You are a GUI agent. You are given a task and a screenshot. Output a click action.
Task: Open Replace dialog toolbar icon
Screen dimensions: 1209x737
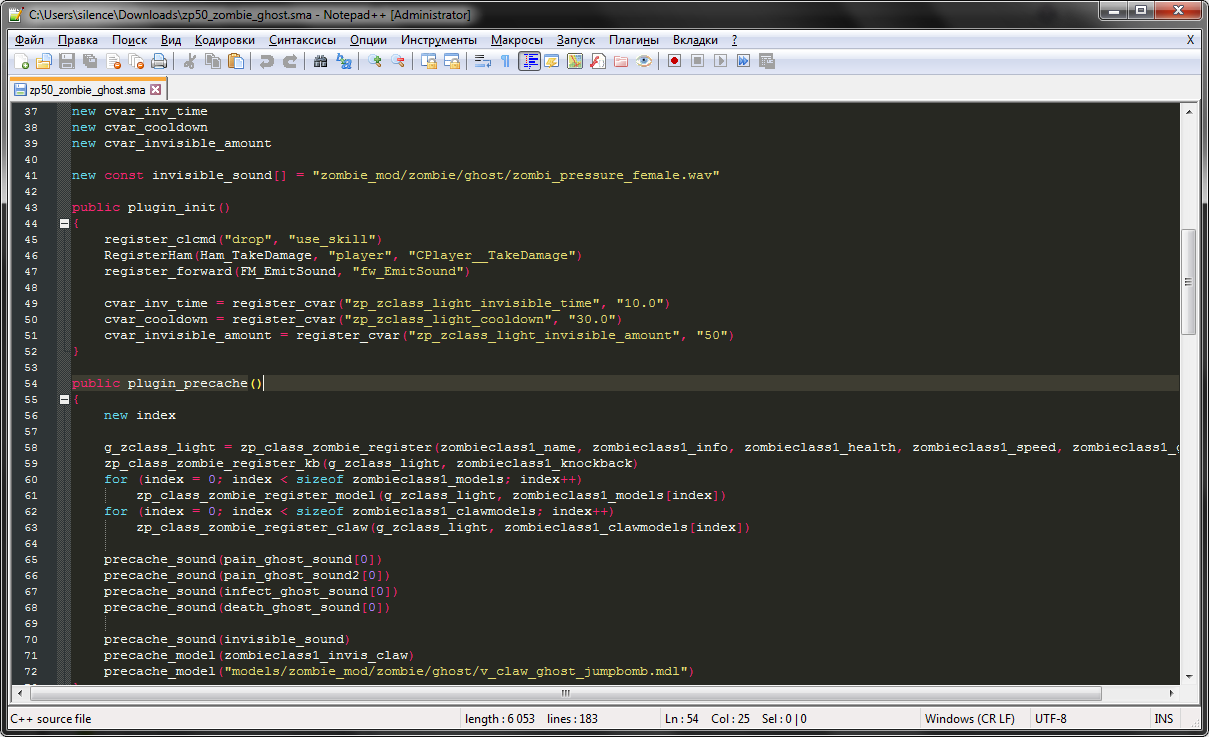coord(344,61)
